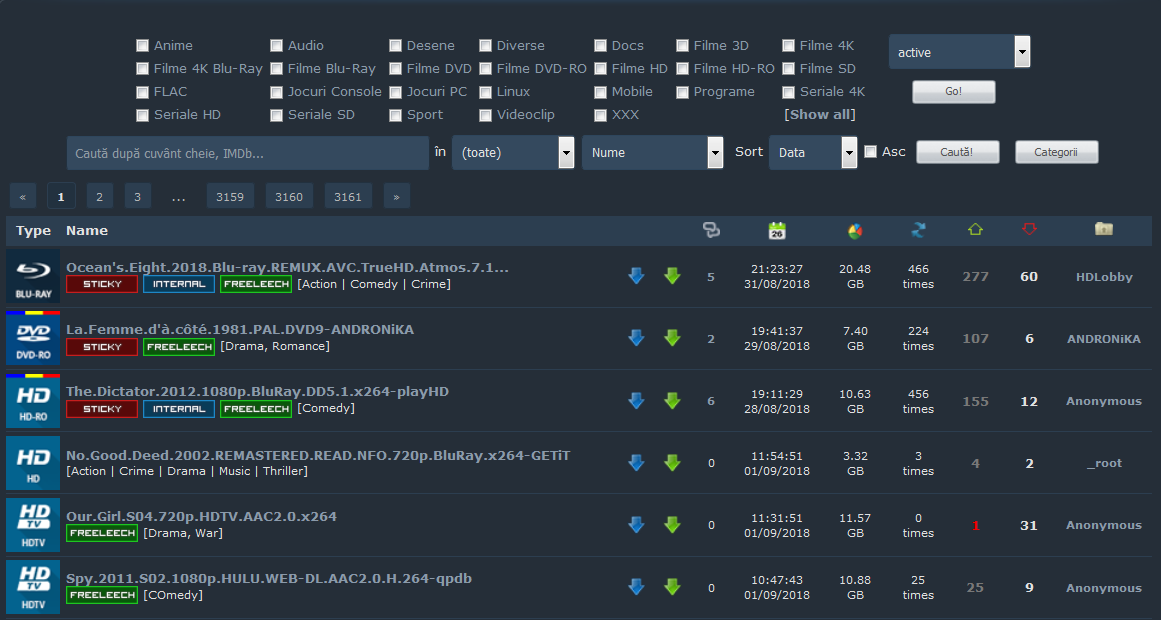Open HDTV category icon on Our.Girl row
Image resolution: width=1161 pixels, height=620 pixels.
(33, 525)
